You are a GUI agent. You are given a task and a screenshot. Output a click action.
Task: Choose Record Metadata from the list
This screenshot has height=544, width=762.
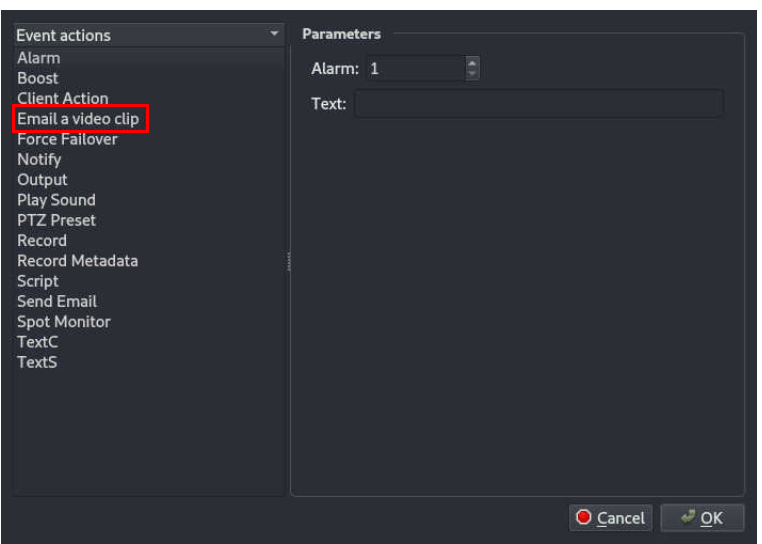[x=78, y=261]
